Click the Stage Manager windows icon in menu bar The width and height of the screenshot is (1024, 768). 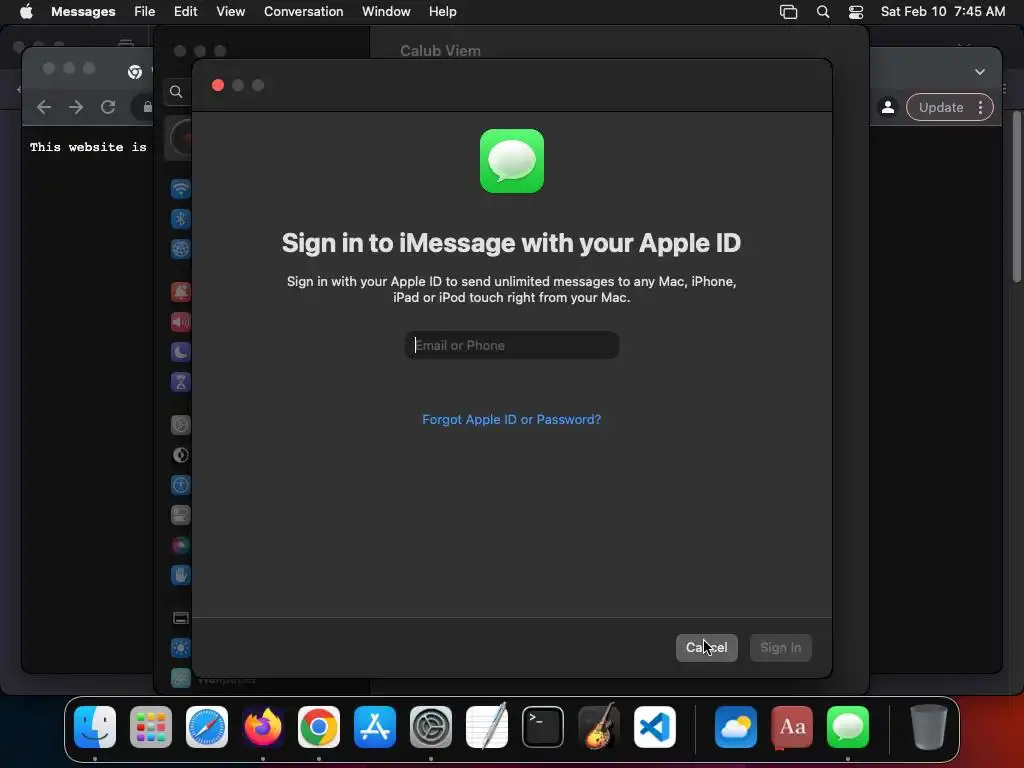(788, 12)
